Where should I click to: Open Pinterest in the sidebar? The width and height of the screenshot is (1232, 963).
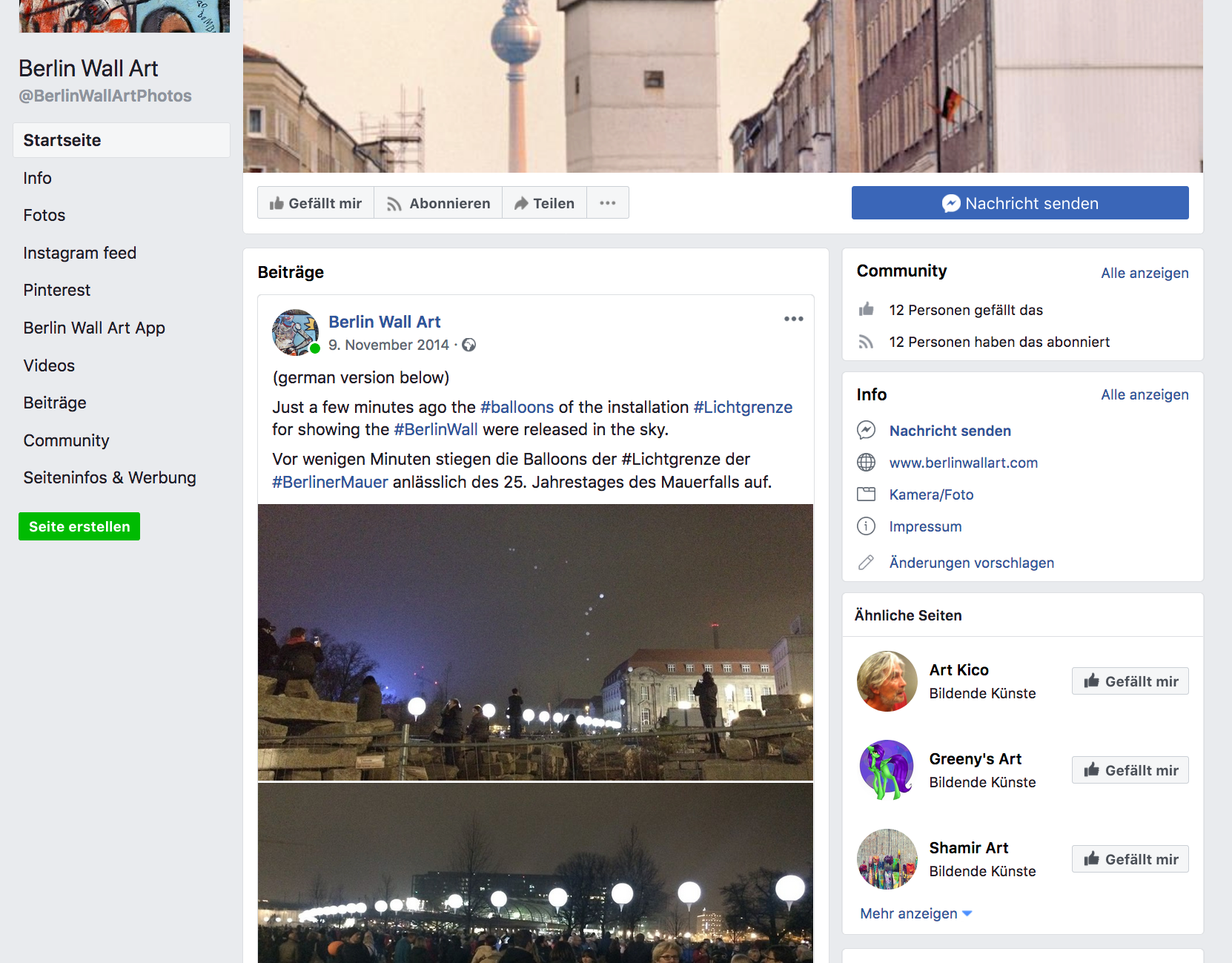[57, 290]
